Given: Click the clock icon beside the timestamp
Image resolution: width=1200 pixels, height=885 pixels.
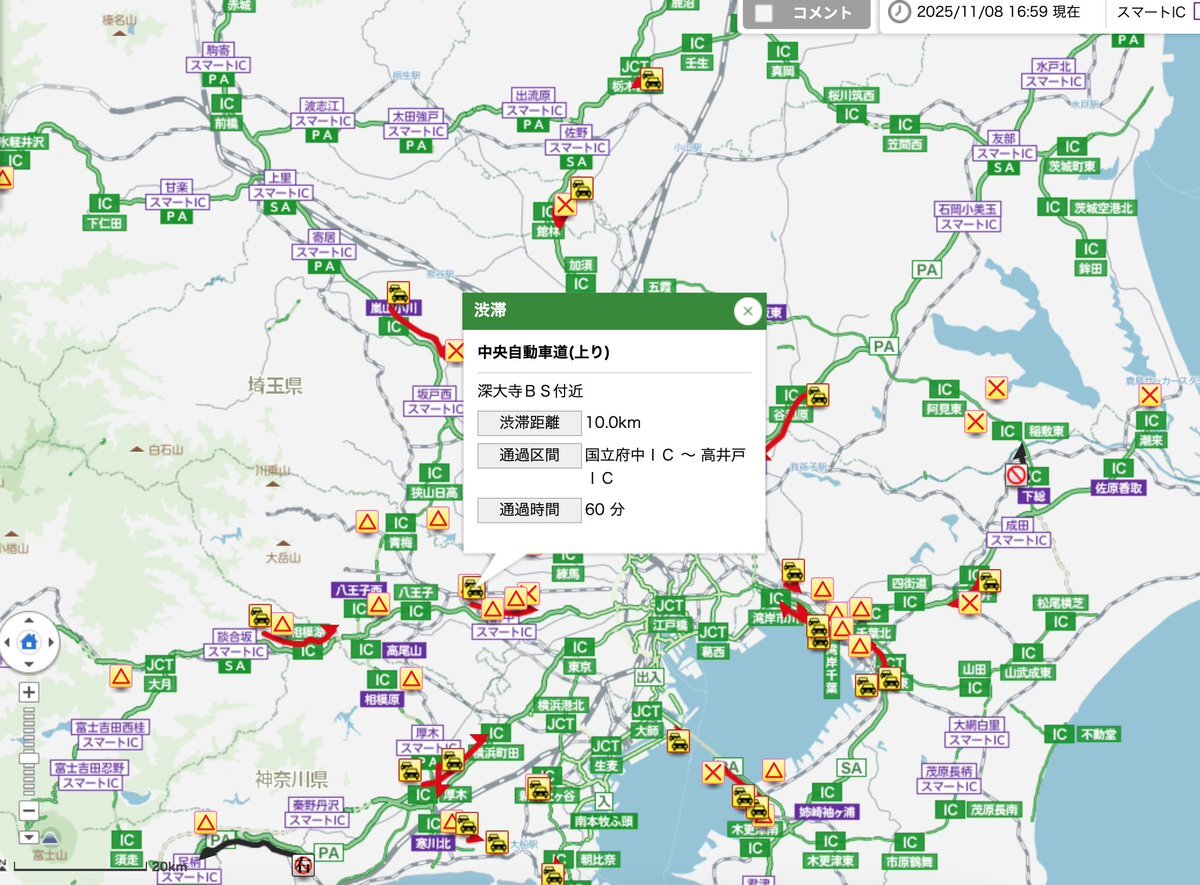Looking at the screenshot, I should [x=901, y=12].
